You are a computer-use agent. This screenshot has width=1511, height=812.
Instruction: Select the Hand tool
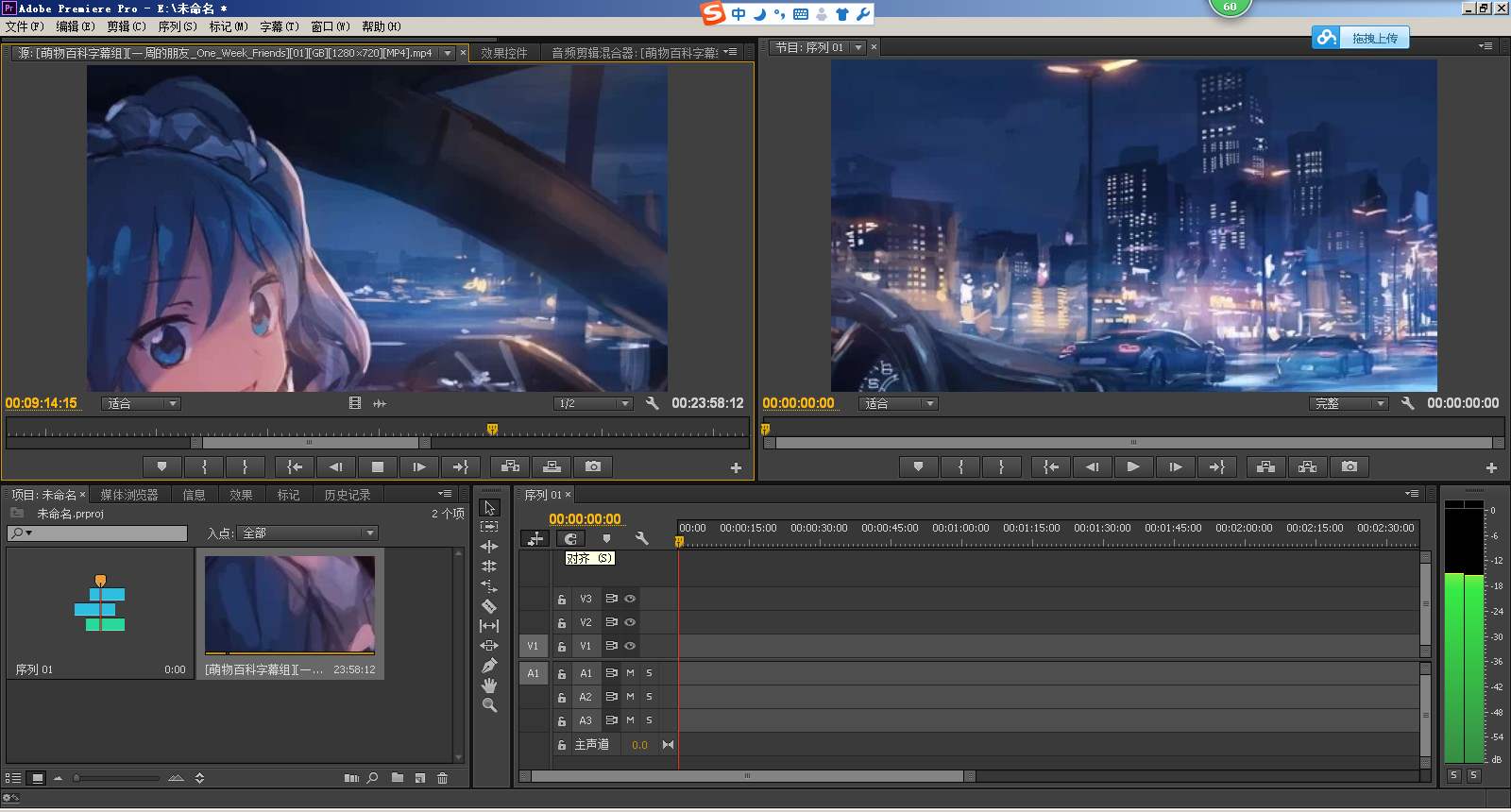[x=489, y=685]
